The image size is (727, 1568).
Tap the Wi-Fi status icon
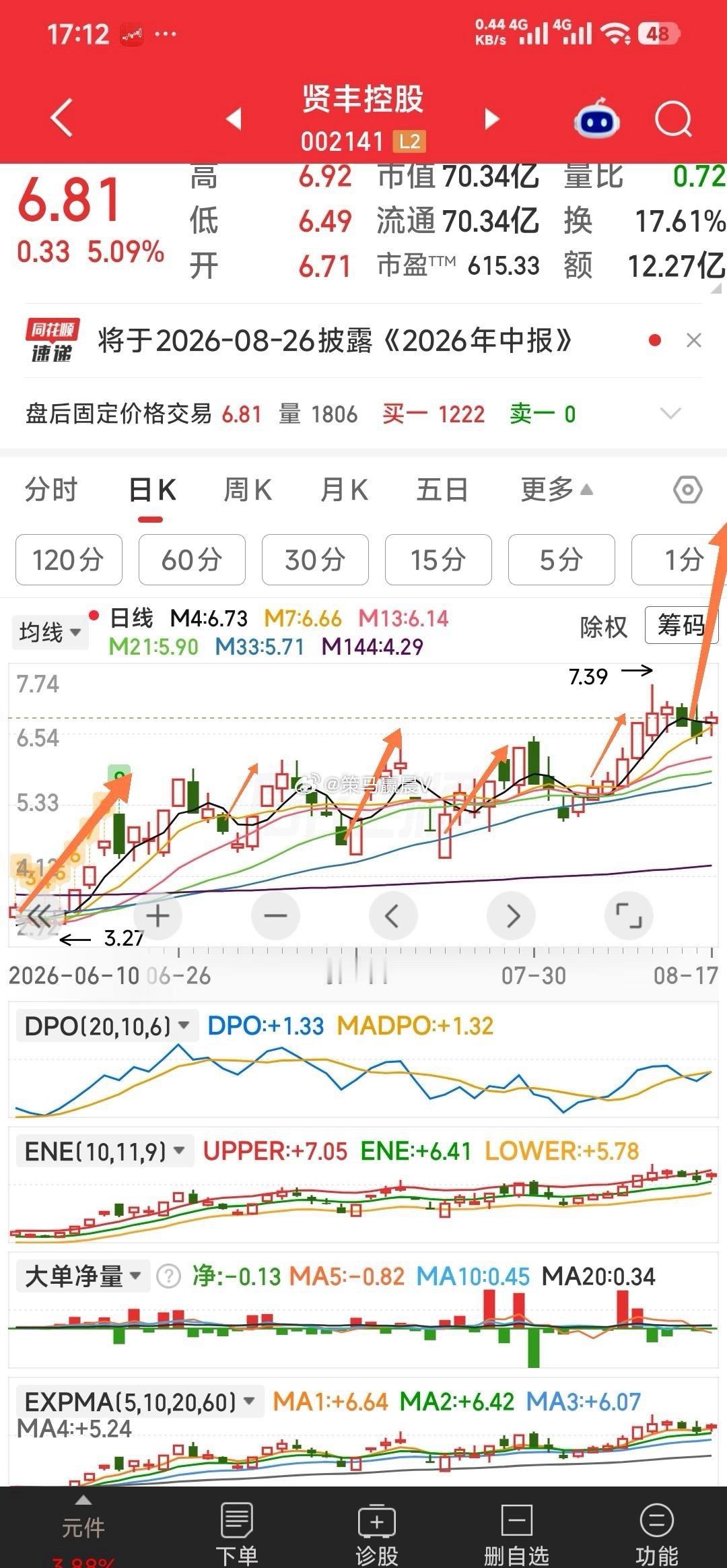point(616,34)
